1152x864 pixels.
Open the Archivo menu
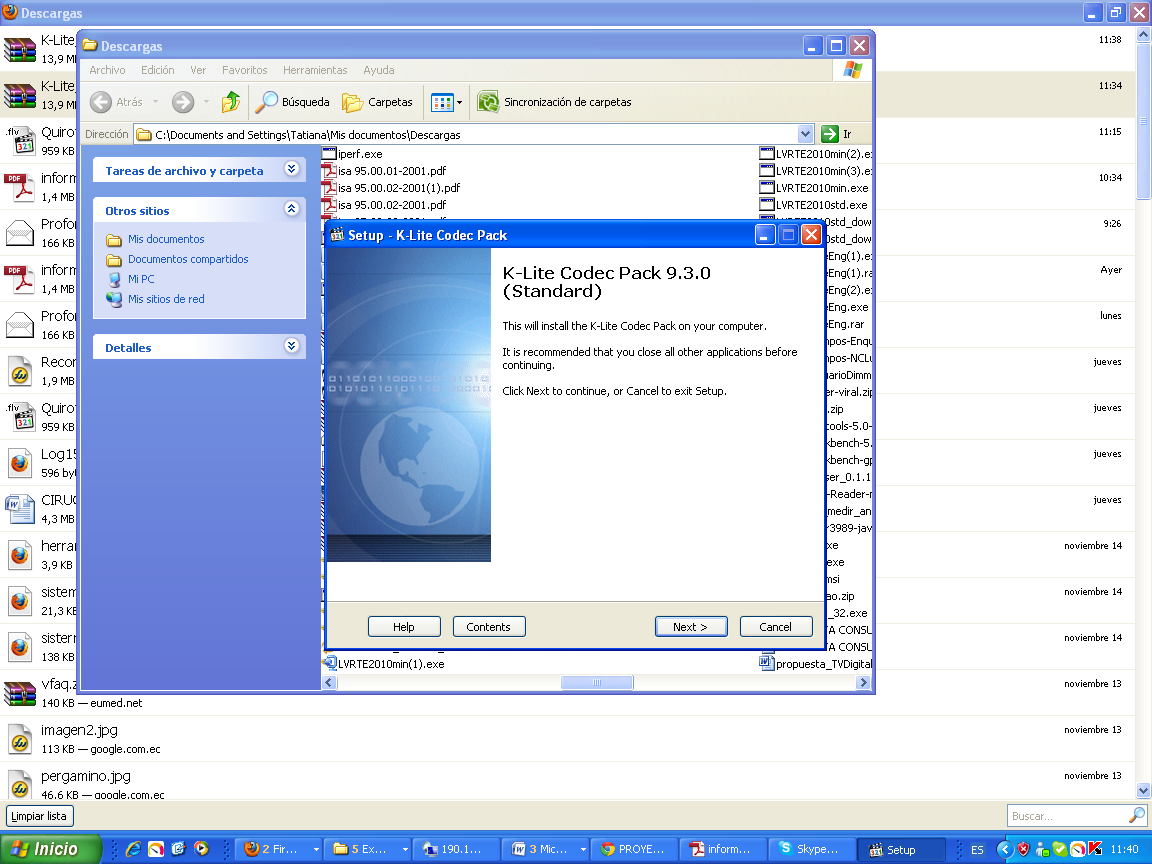point(107,70)
